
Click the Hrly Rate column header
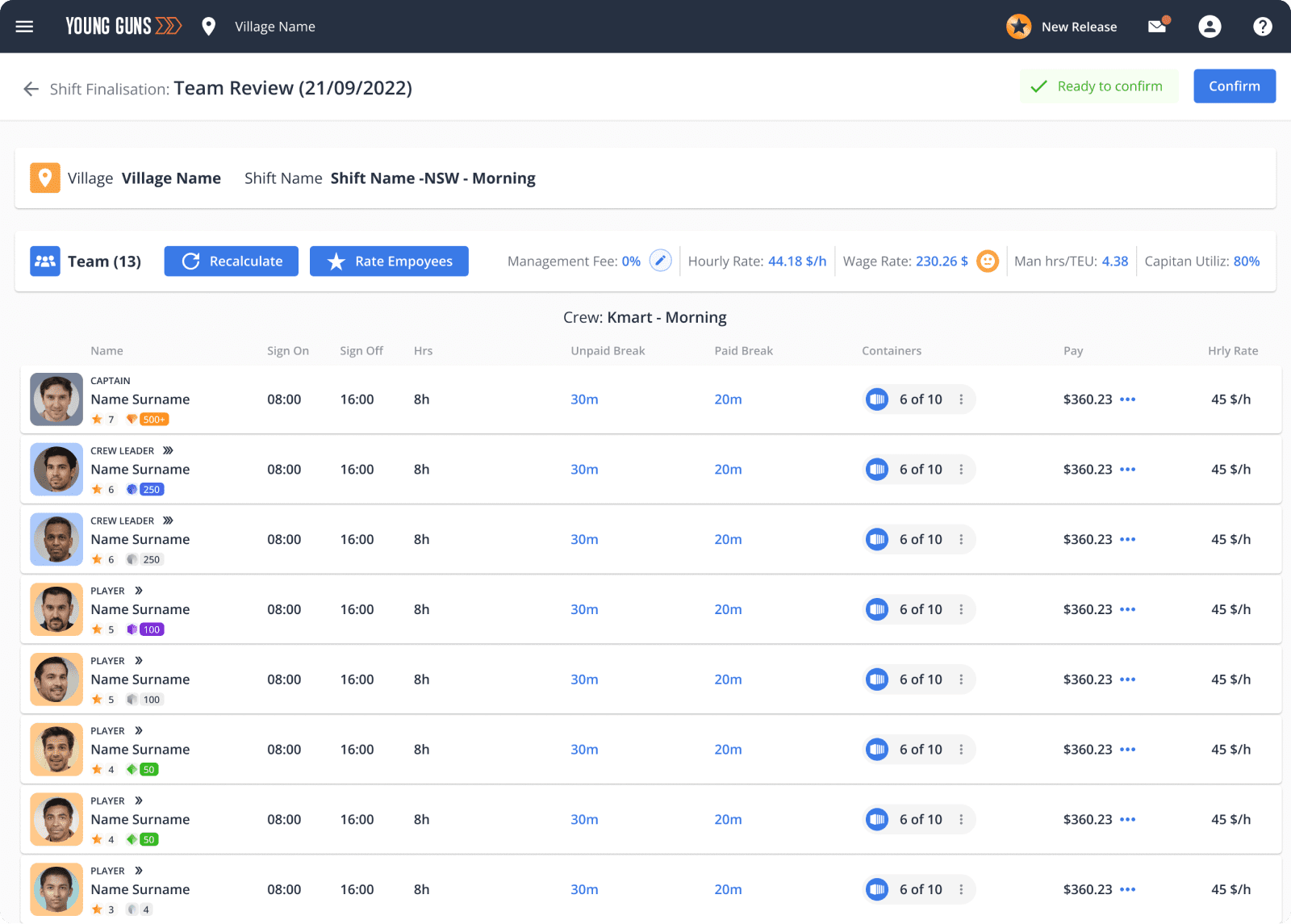pyautogui.click(x=1233, y=351)
